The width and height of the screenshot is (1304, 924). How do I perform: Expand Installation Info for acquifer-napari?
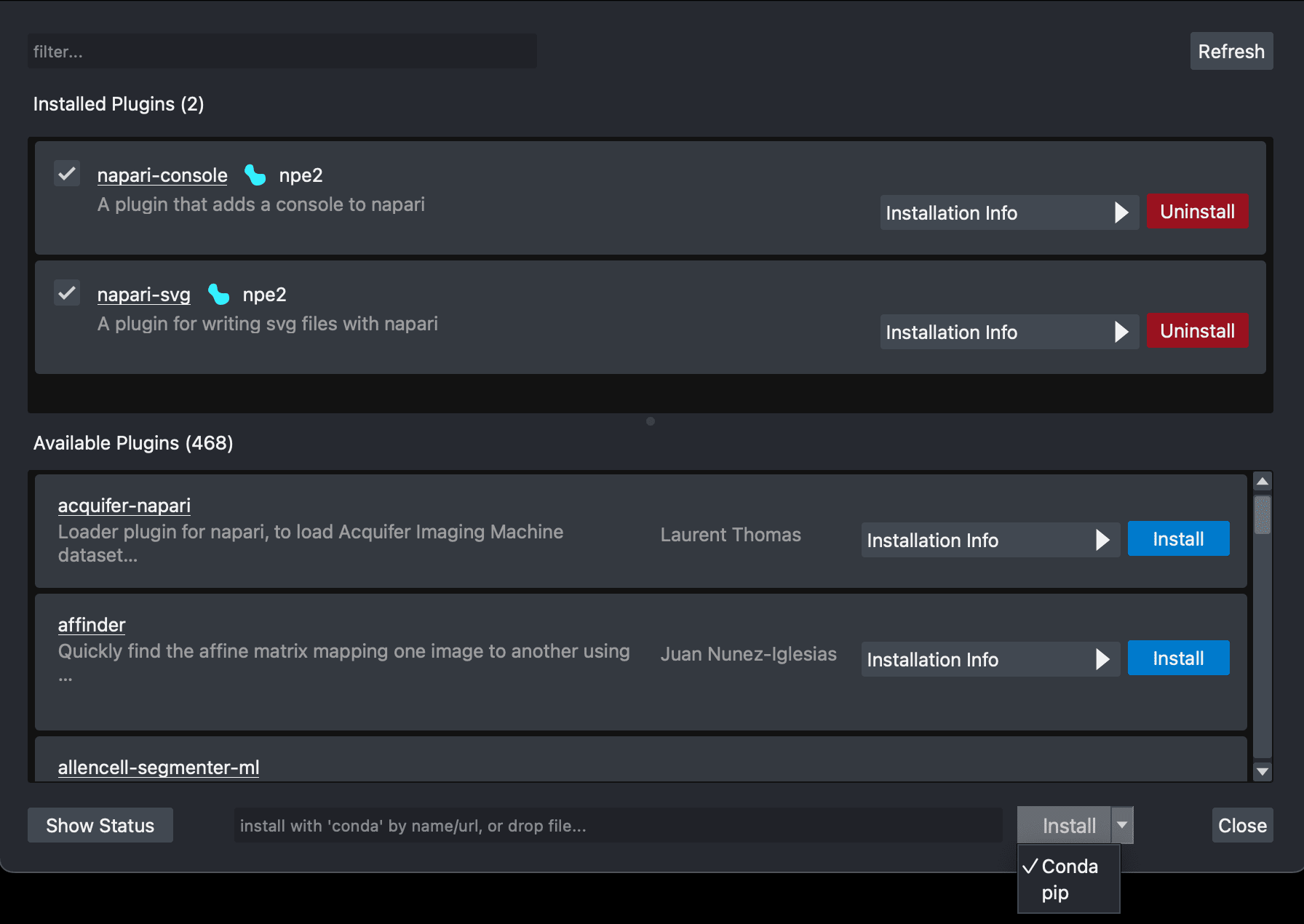coord(990,540)
